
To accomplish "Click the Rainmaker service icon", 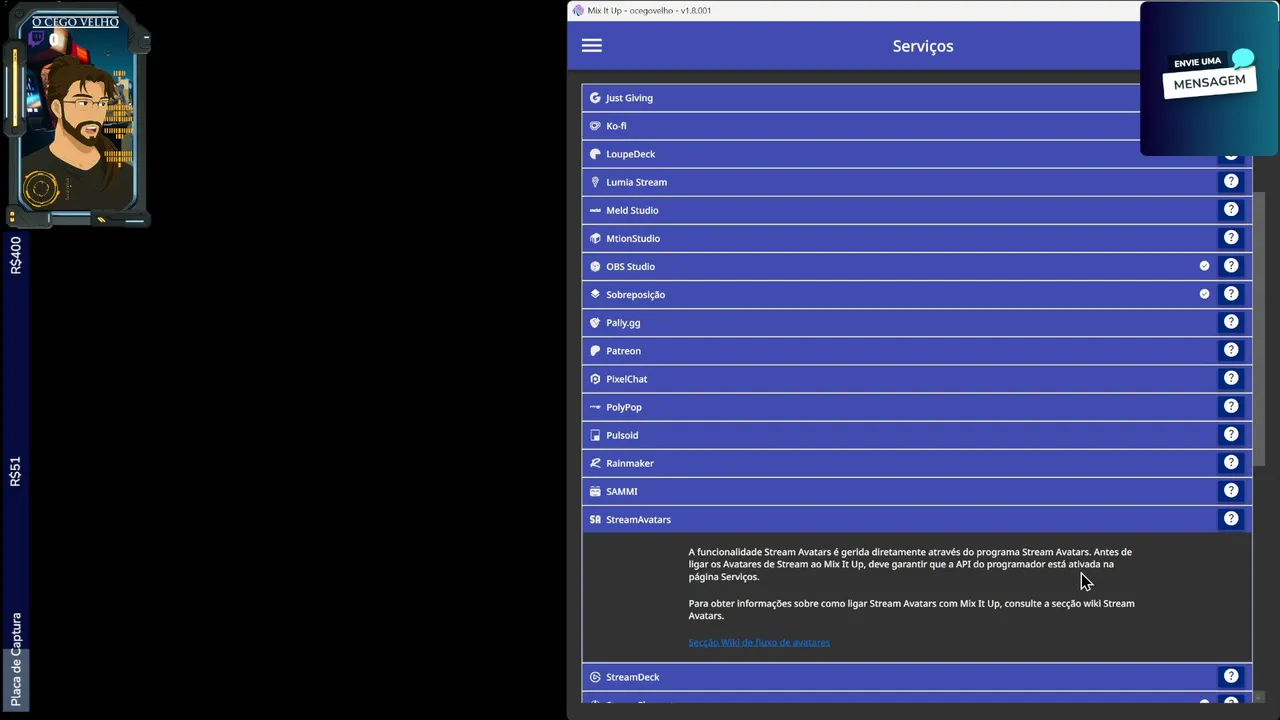I will point(595,463).
